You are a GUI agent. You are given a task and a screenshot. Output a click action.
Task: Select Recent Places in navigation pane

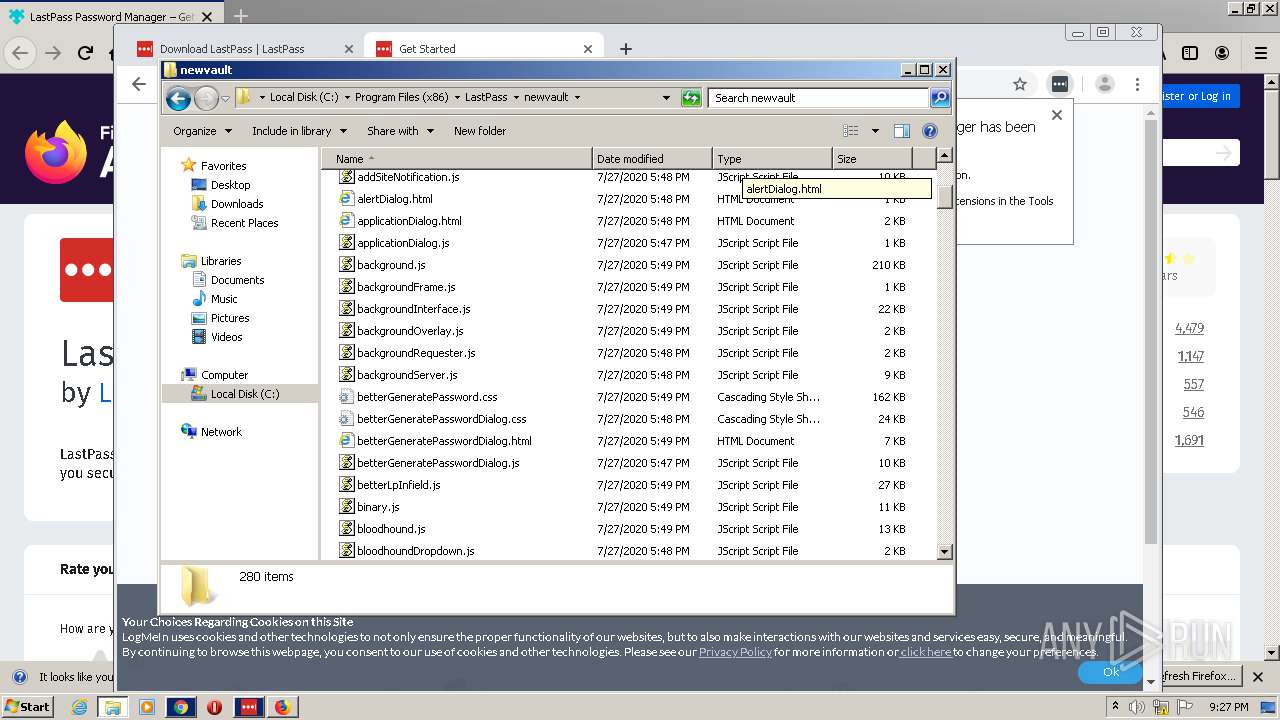point(244,223)
